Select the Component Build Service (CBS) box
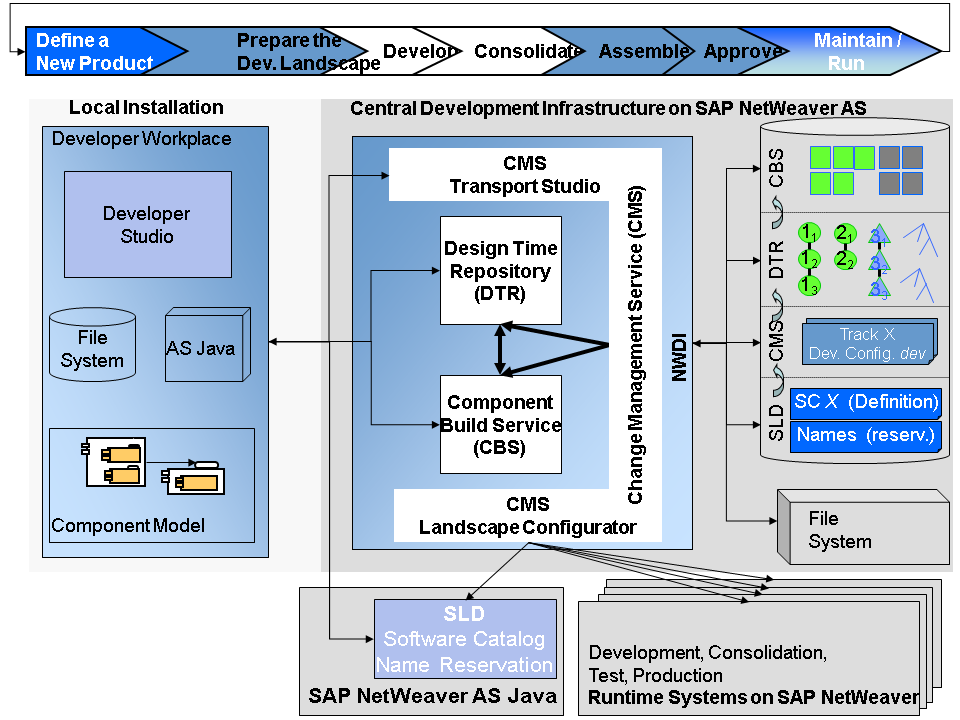This screenshot has height=720, width=960. [500, 425]
